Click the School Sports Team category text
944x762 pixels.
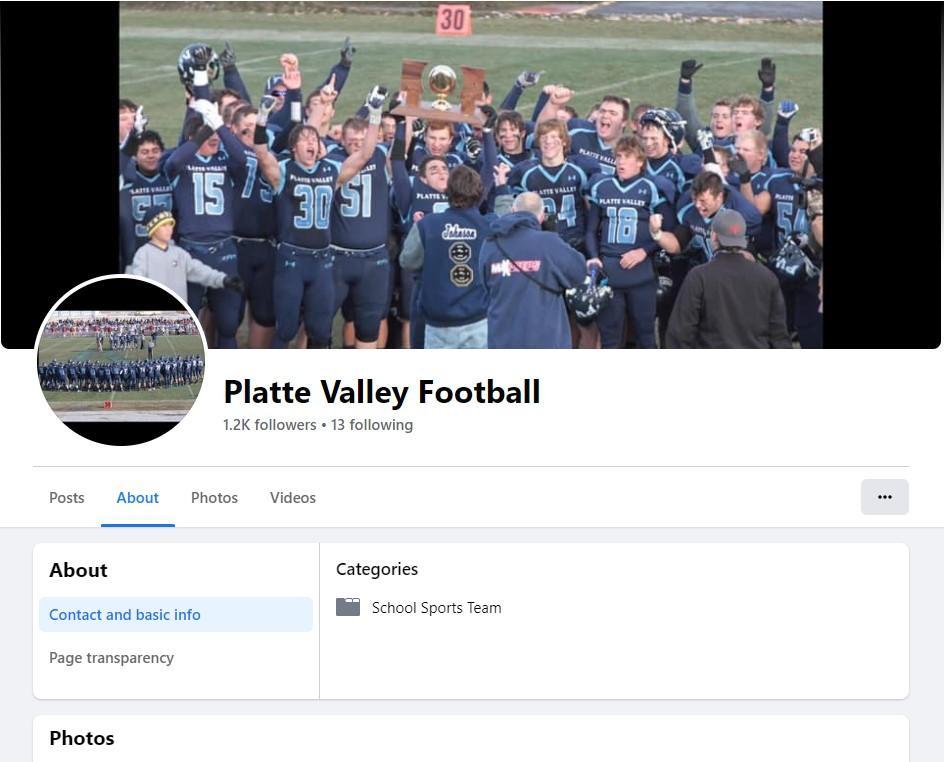coord(436,608)
